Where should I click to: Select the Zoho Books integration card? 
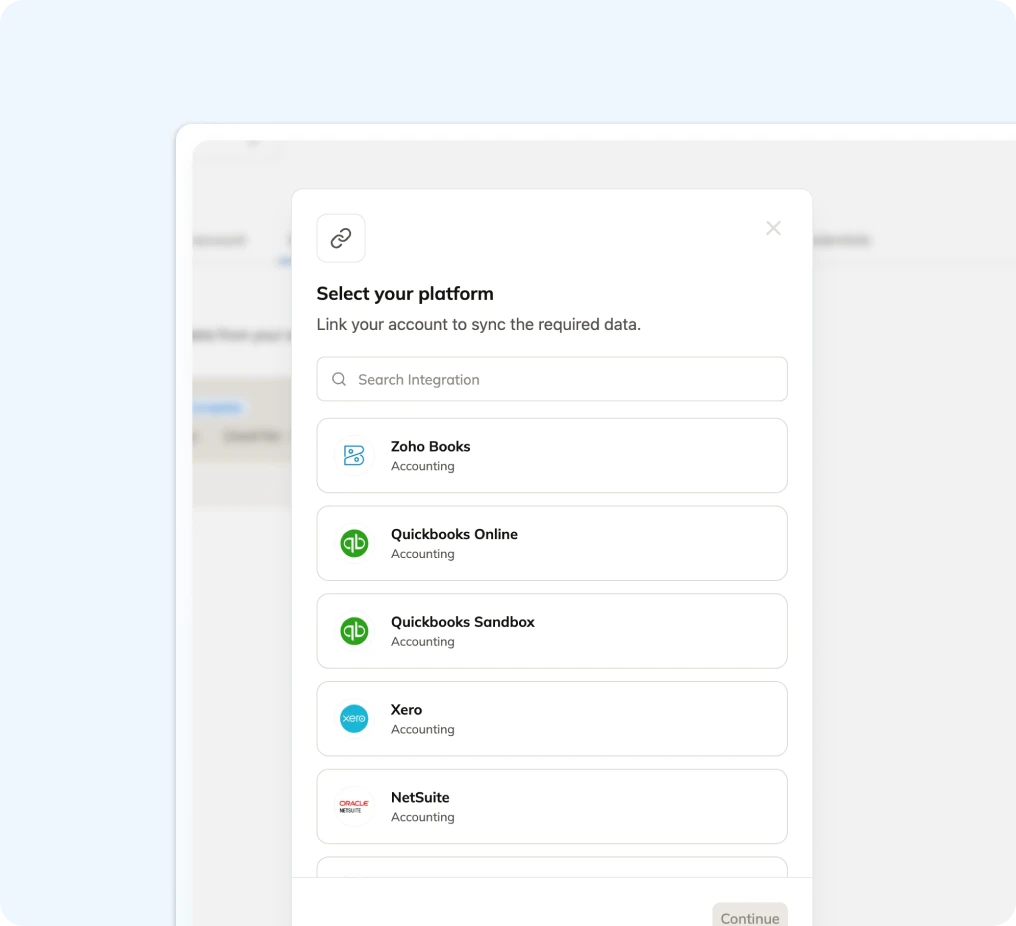(552, 455)
